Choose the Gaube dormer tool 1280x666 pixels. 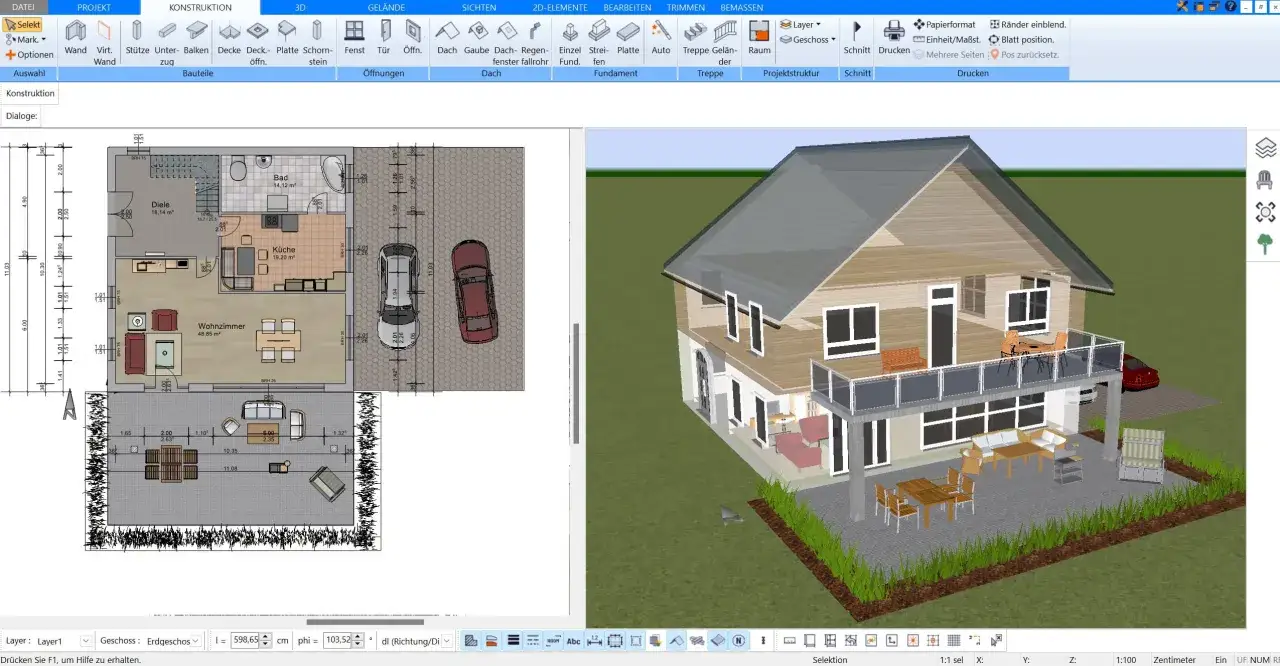tap(476, 38)
